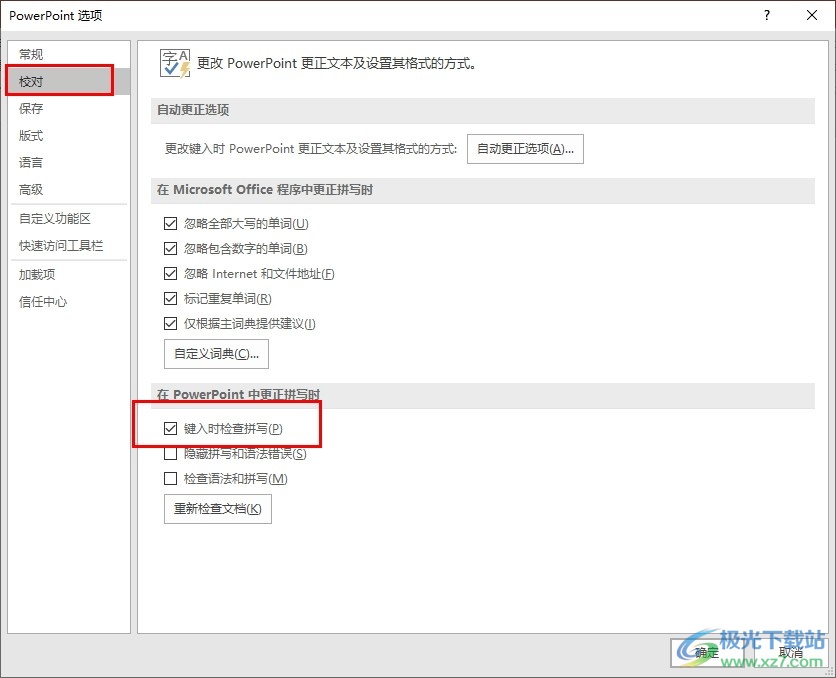
Task: Select 常规 category in sidebar
Action: pyautogui.click(x=32, y=54)
